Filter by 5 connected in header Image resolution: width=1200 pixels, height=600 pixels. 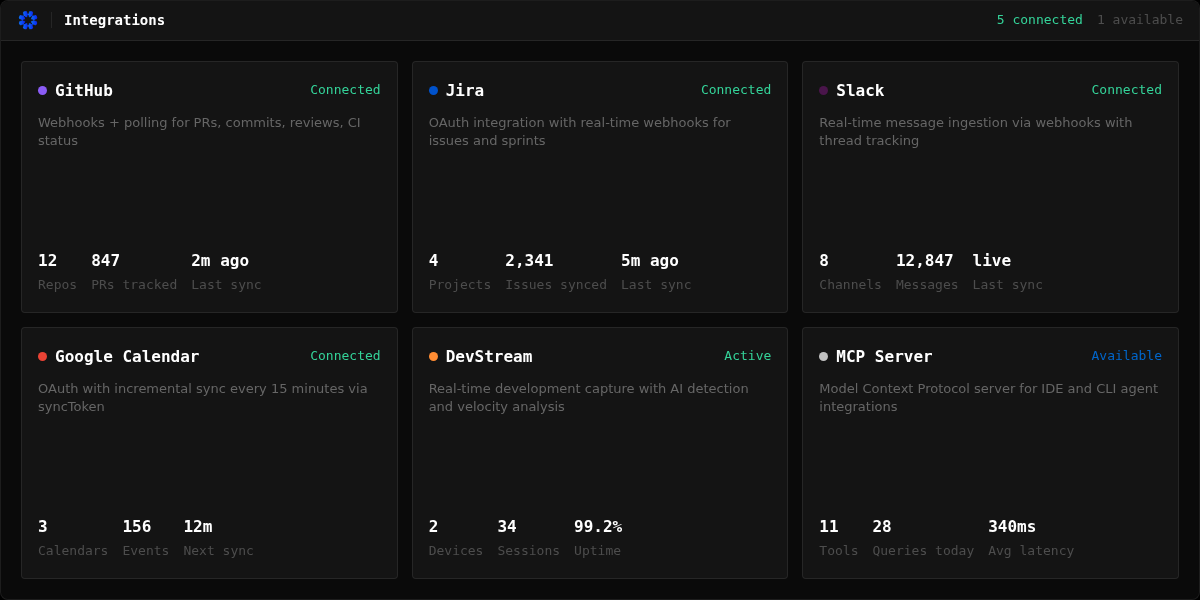[1039, 20]
